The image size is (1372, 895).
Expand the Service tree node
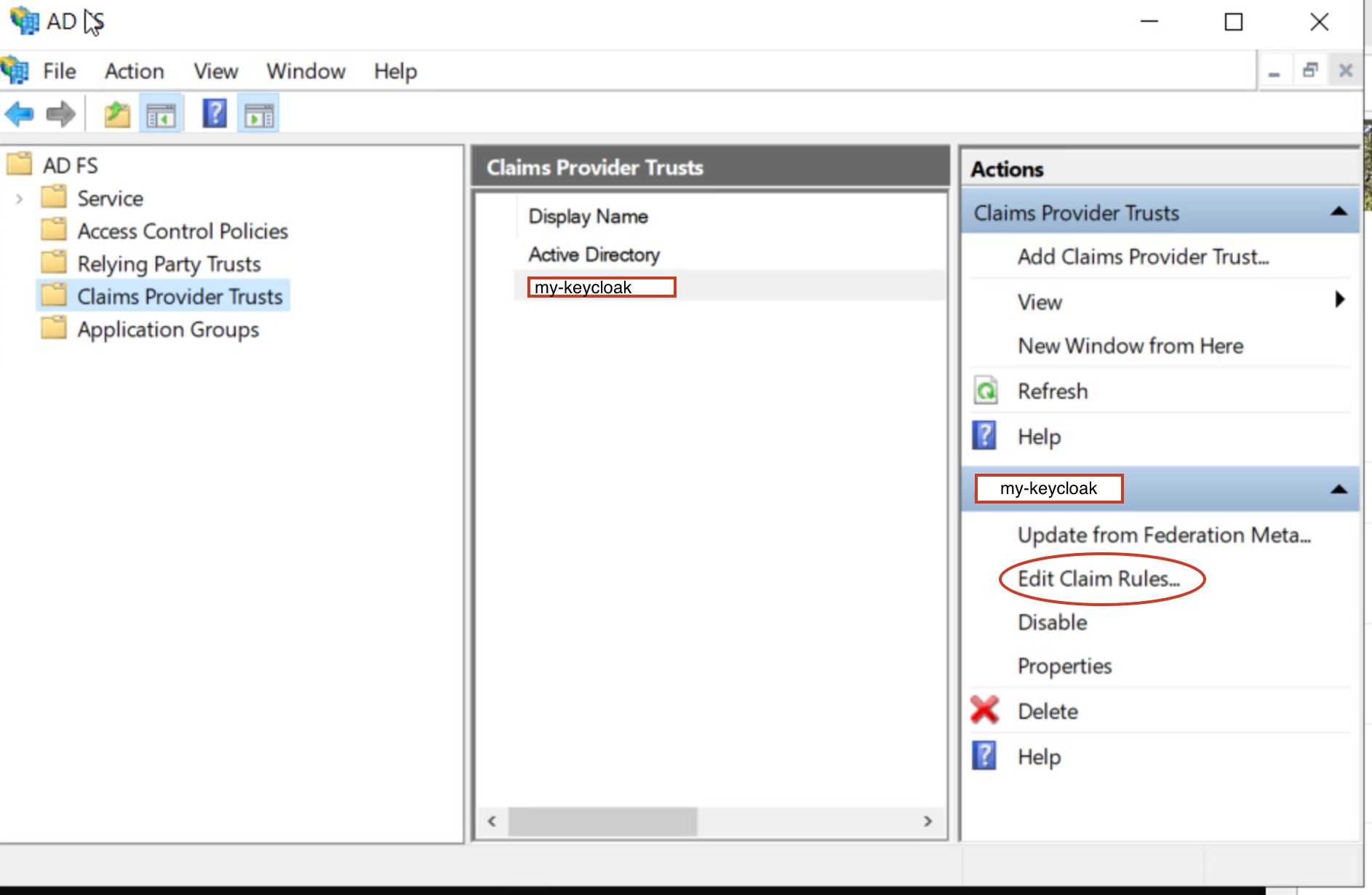pos(20,198)
